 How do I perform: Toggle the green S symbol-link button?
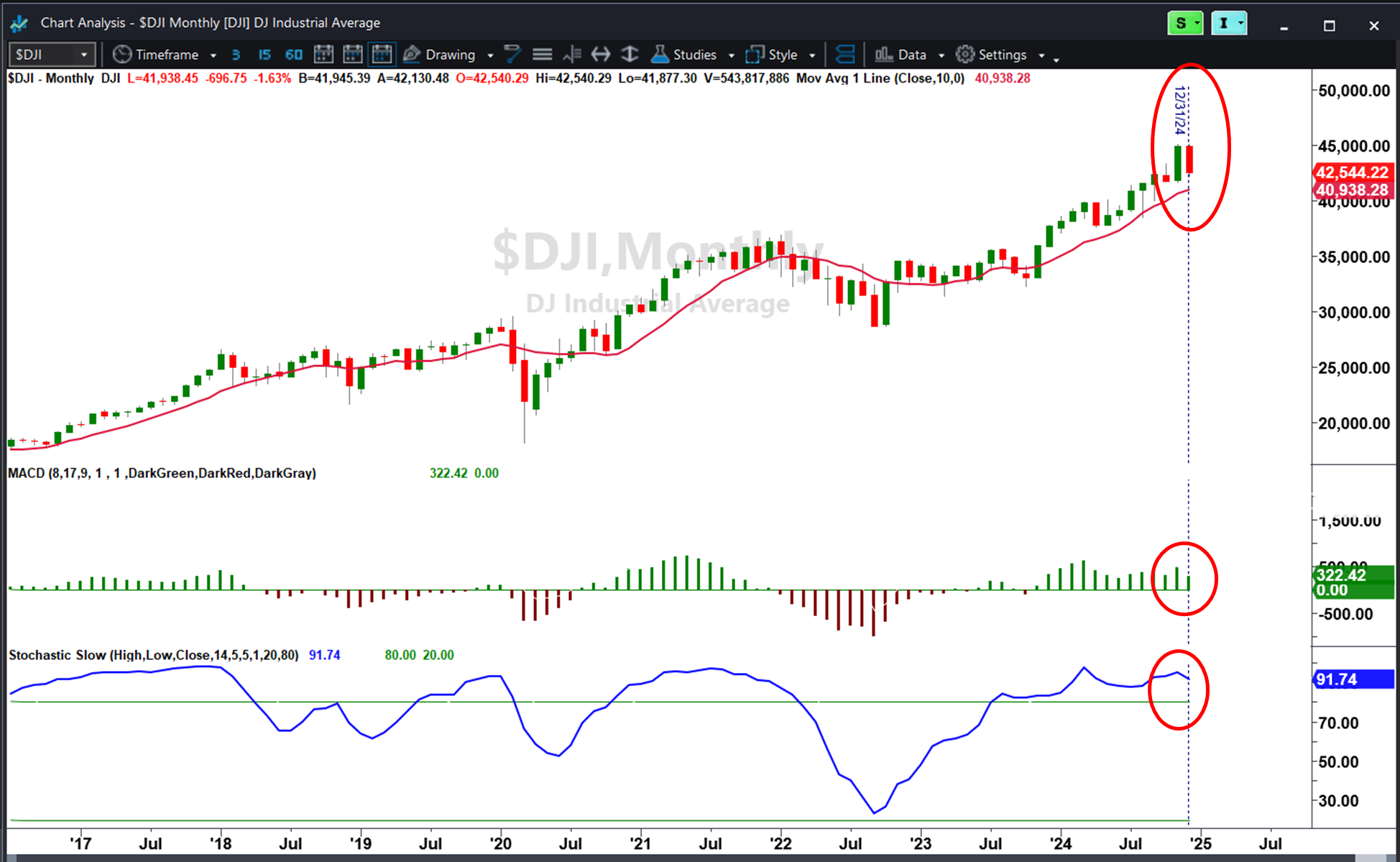[1185, 24]
